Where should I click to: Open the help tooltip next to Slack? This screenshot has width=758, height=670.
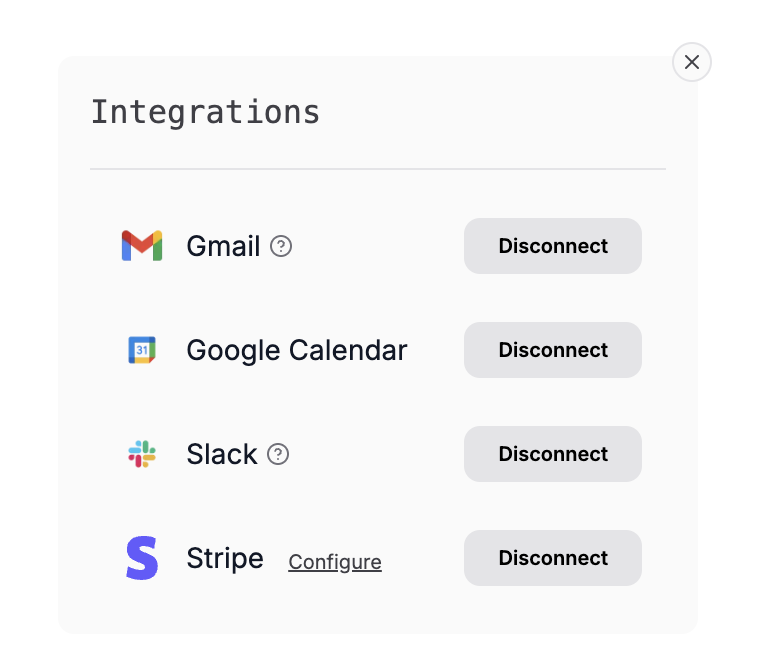(279, 454)
